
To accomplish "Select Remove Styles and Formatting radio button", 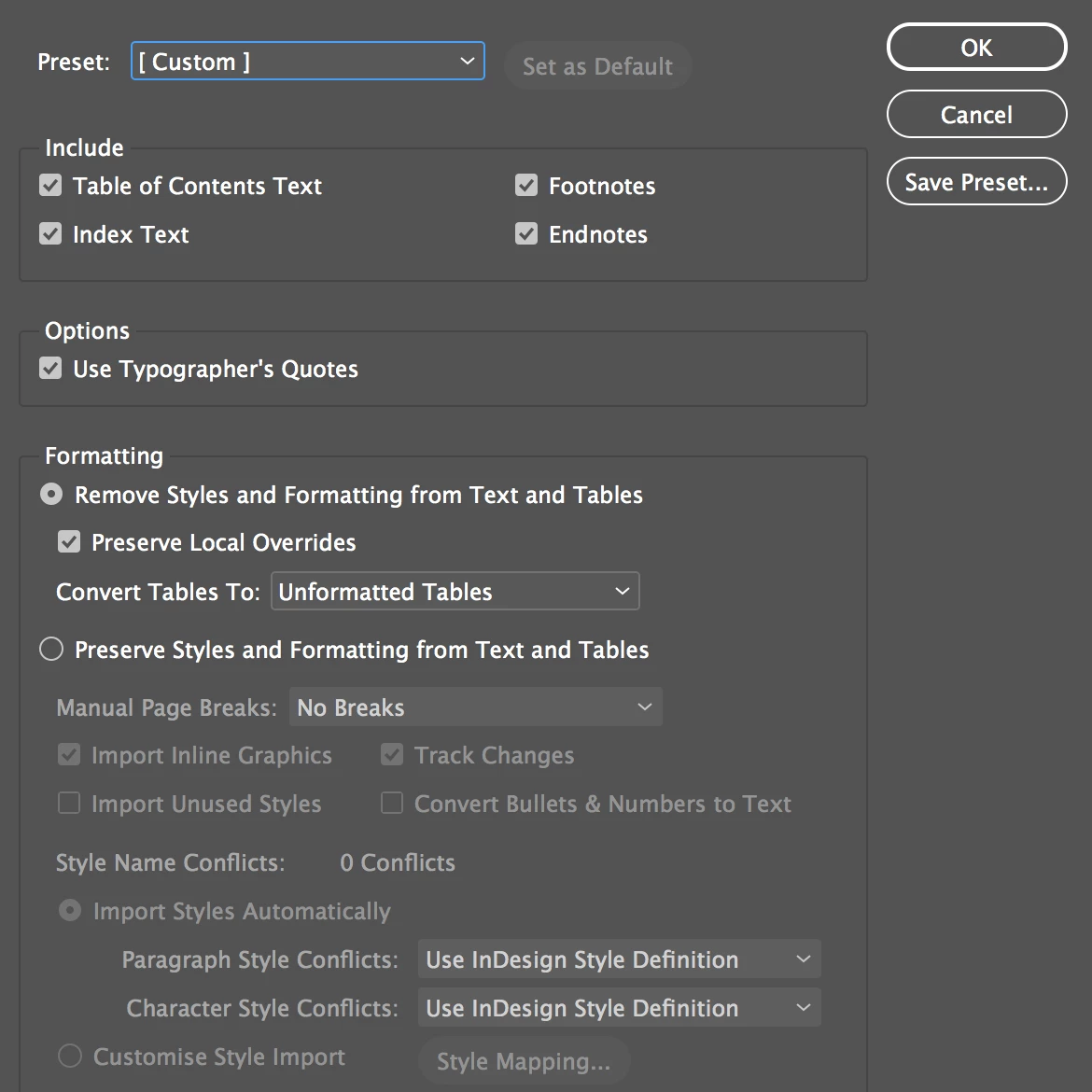I will pyautogui.click(x=51, y=494).
